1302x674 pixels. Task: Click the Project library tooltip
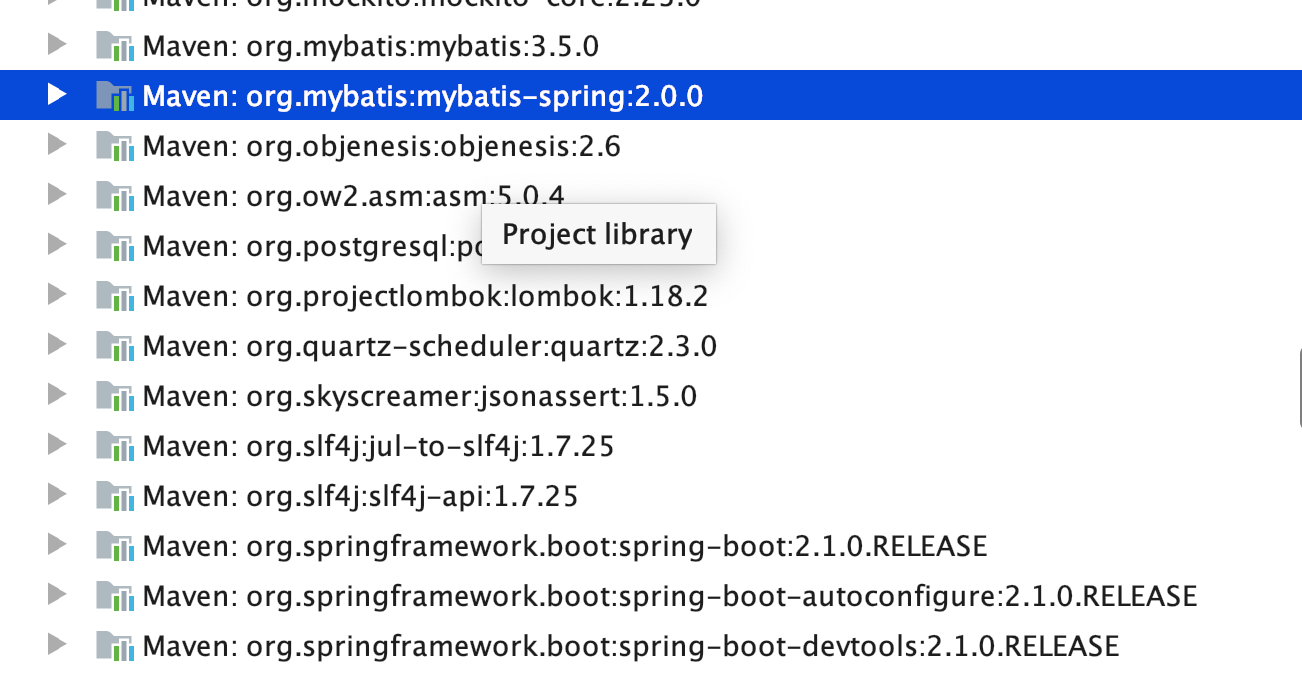tap(598, 235)
